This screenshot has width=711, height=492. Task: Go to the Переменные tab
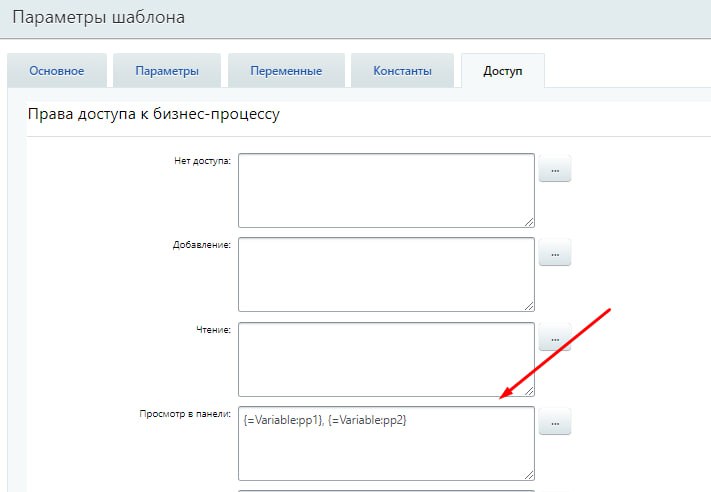(286, 71)
